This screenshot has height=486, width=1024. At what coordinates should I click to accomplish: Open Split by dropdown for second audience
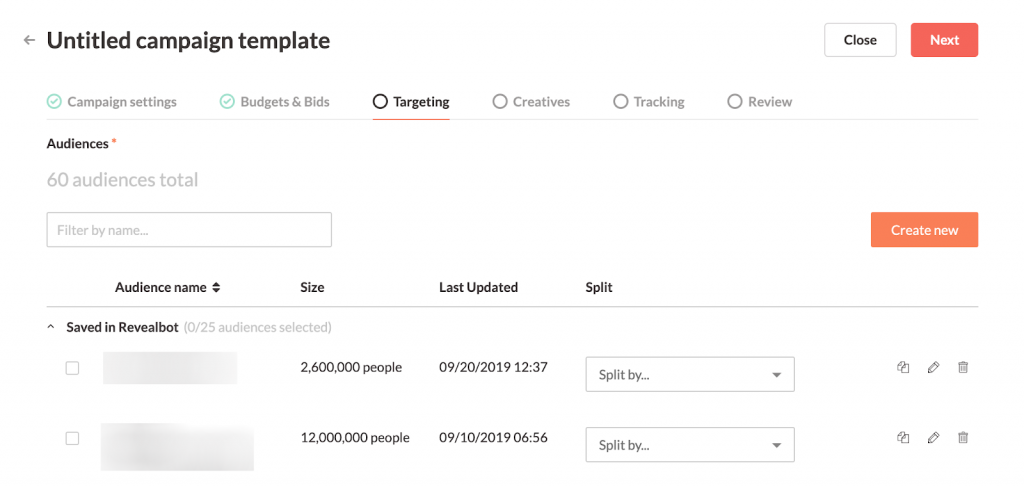[689, 445]
